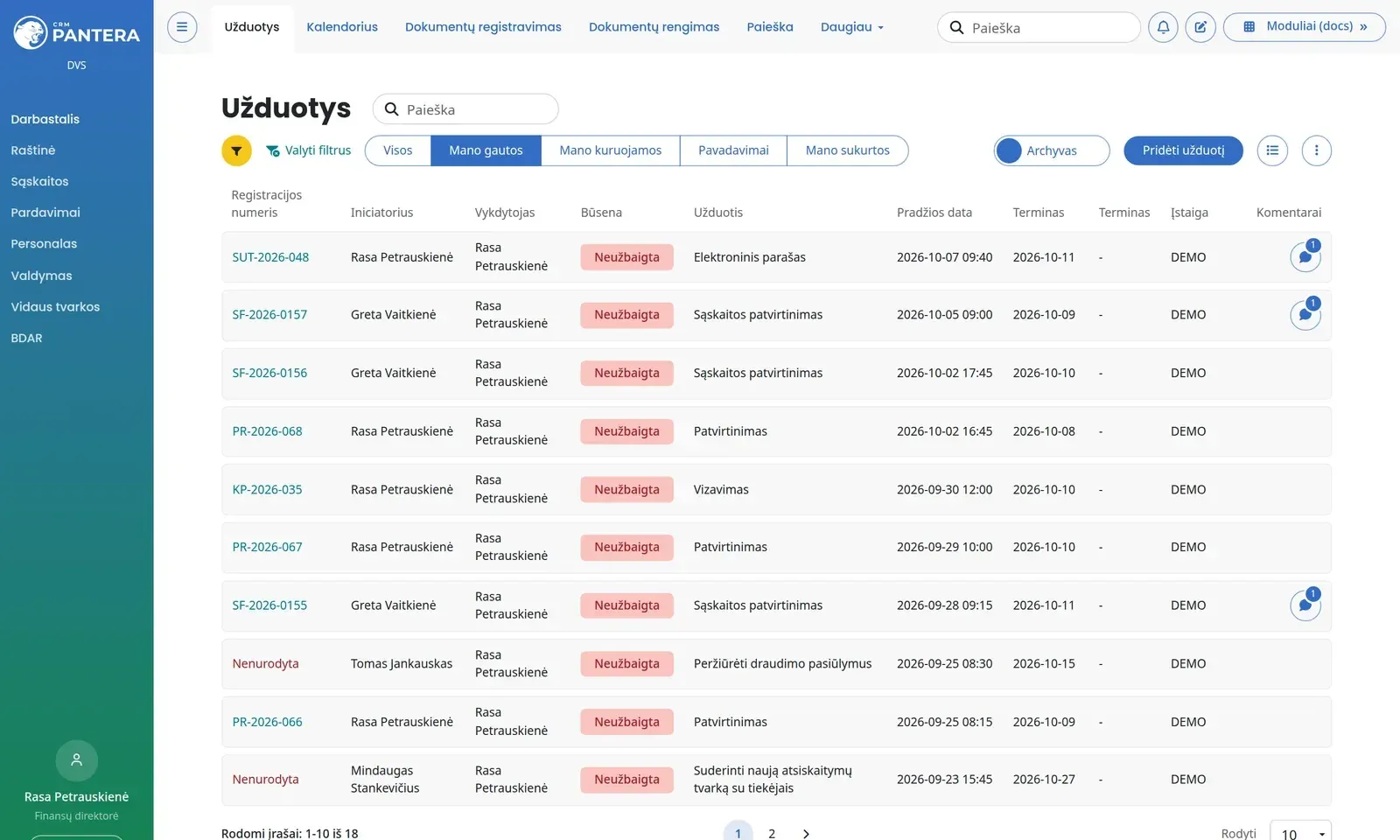The image size is (1400, 840).
Task: Open rows per page dropdown
Action: (1300, 832)
